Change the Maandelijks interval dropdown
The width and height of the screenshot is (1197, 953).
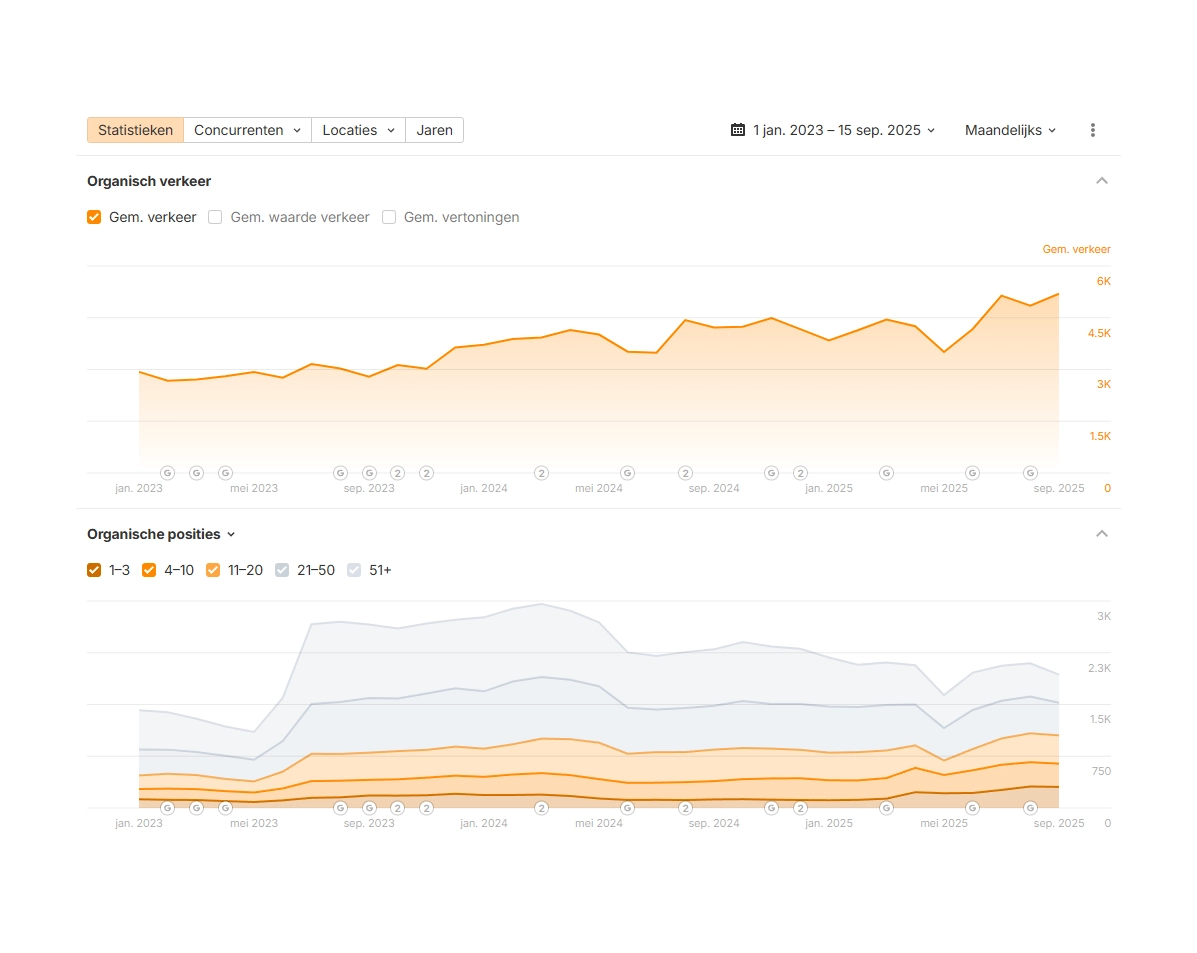(1010, 130)
